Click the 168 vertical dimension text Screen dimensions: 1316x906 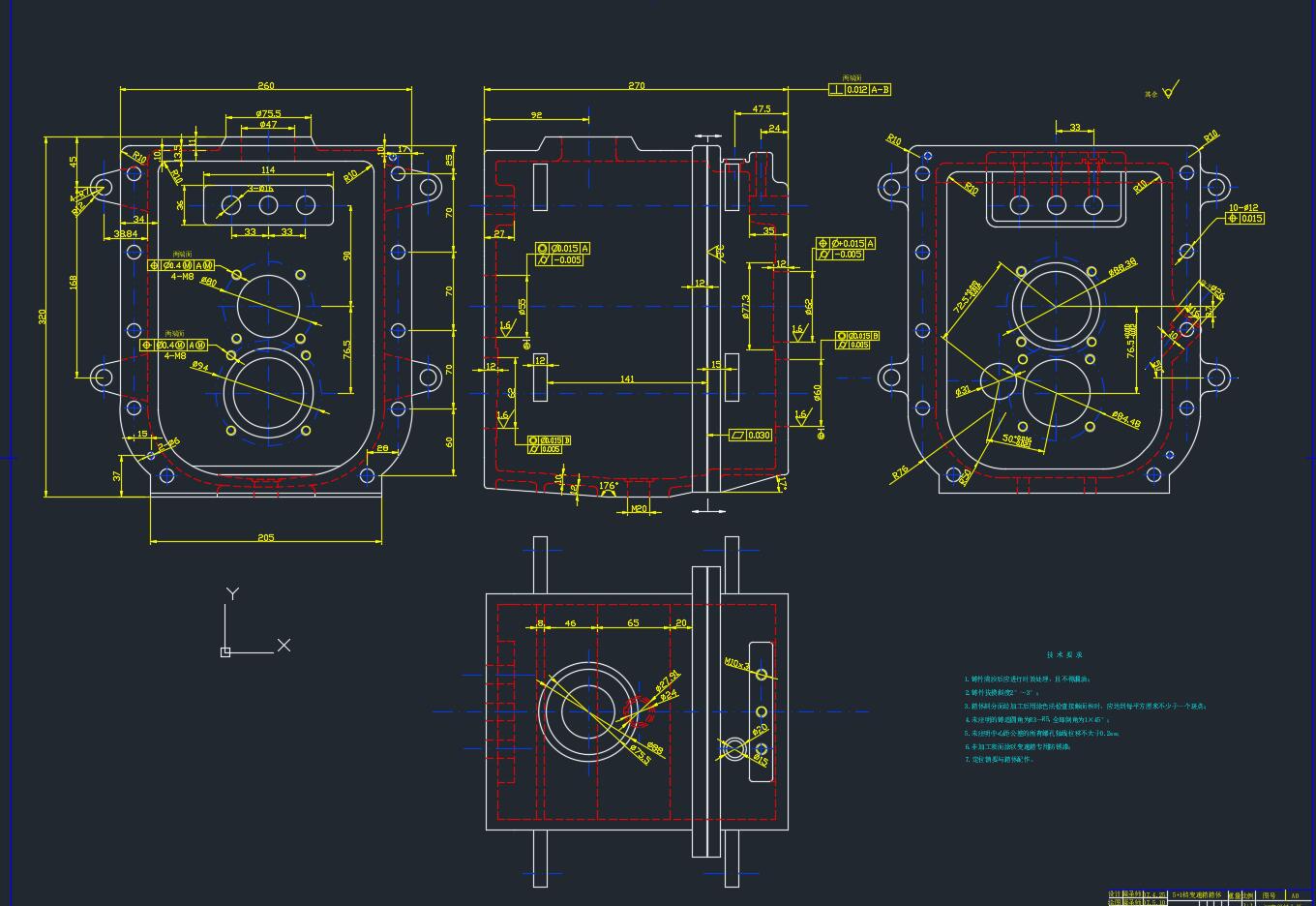[x=73, y=282]
